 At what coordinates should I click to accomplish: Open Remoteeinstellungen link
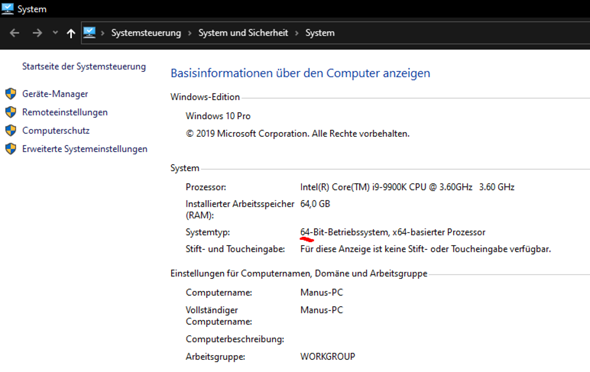(65, 112)
